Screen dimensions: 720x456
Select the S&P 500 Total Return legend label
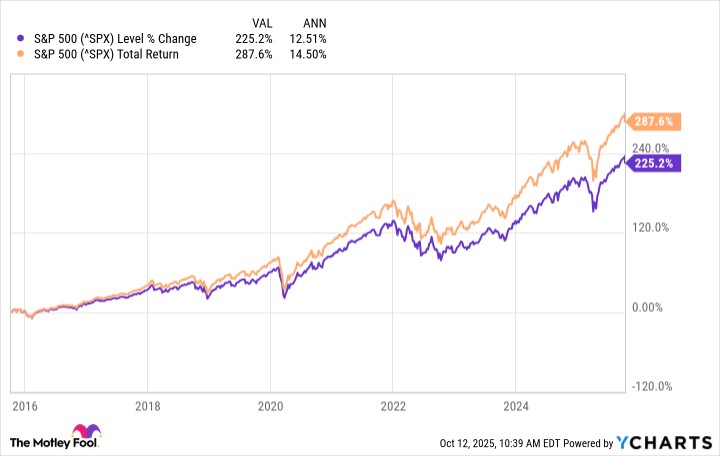(106, 54)
